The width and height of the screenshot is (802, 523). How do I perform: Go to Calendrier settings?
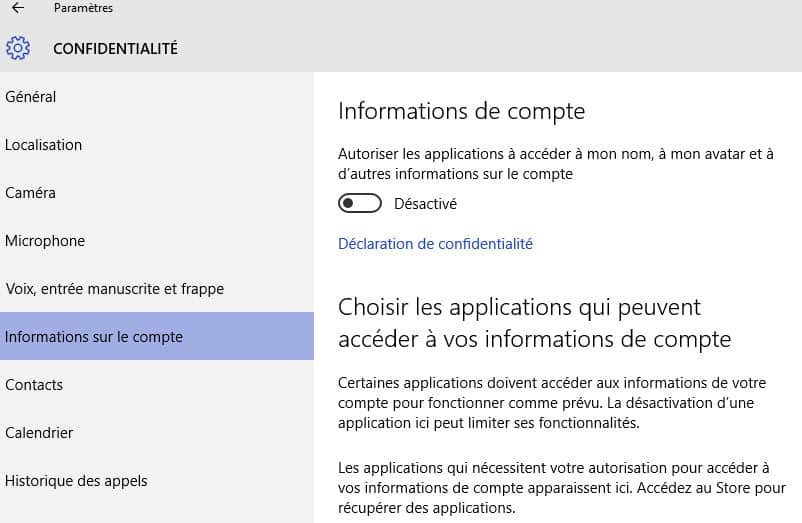157,433
